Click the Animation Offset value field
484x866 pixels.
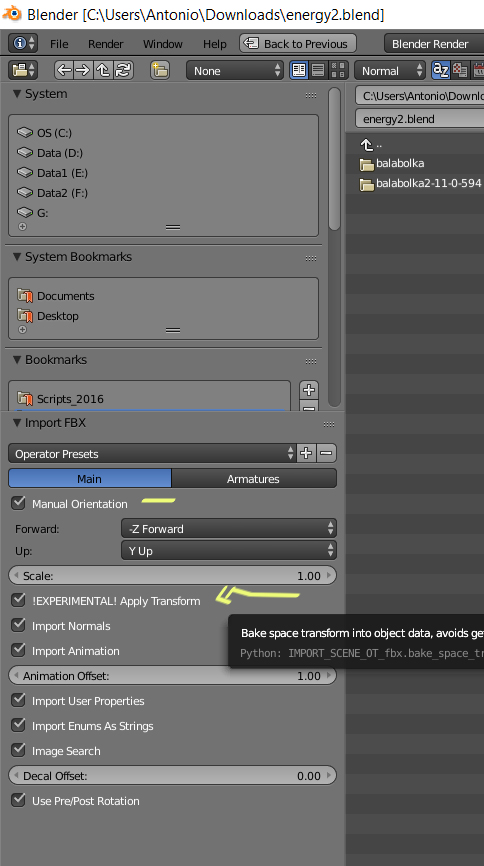point(172,675)
